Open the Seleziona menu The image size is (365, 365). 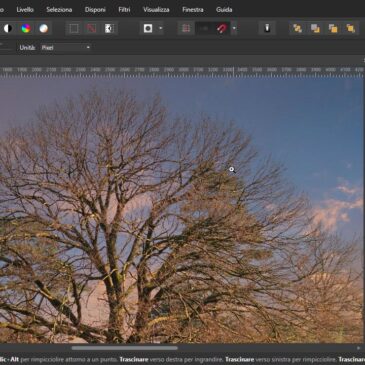click(59, 10)
